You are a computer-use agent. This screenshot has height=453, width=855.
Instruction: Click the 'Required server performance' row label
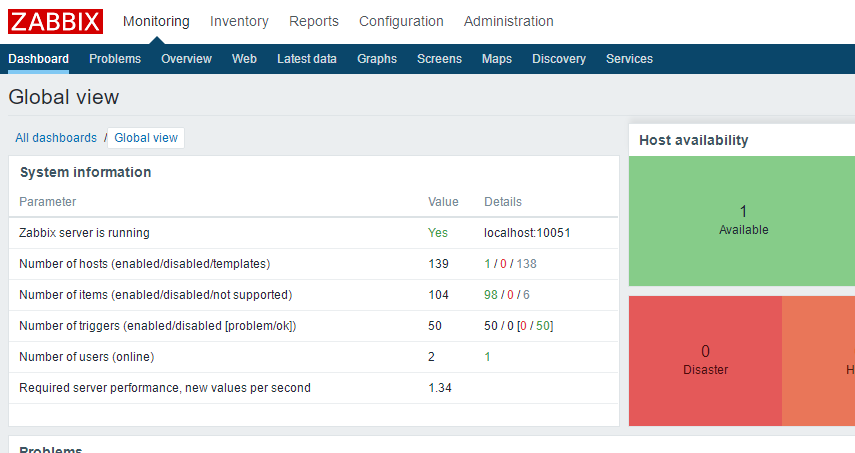tap(165, 388)
